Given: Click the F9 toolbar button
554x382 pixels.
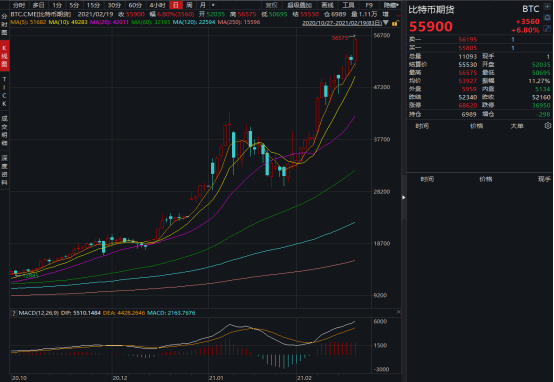Looking at the screenshot, I should pyautogui.click(x=369, y=5).
